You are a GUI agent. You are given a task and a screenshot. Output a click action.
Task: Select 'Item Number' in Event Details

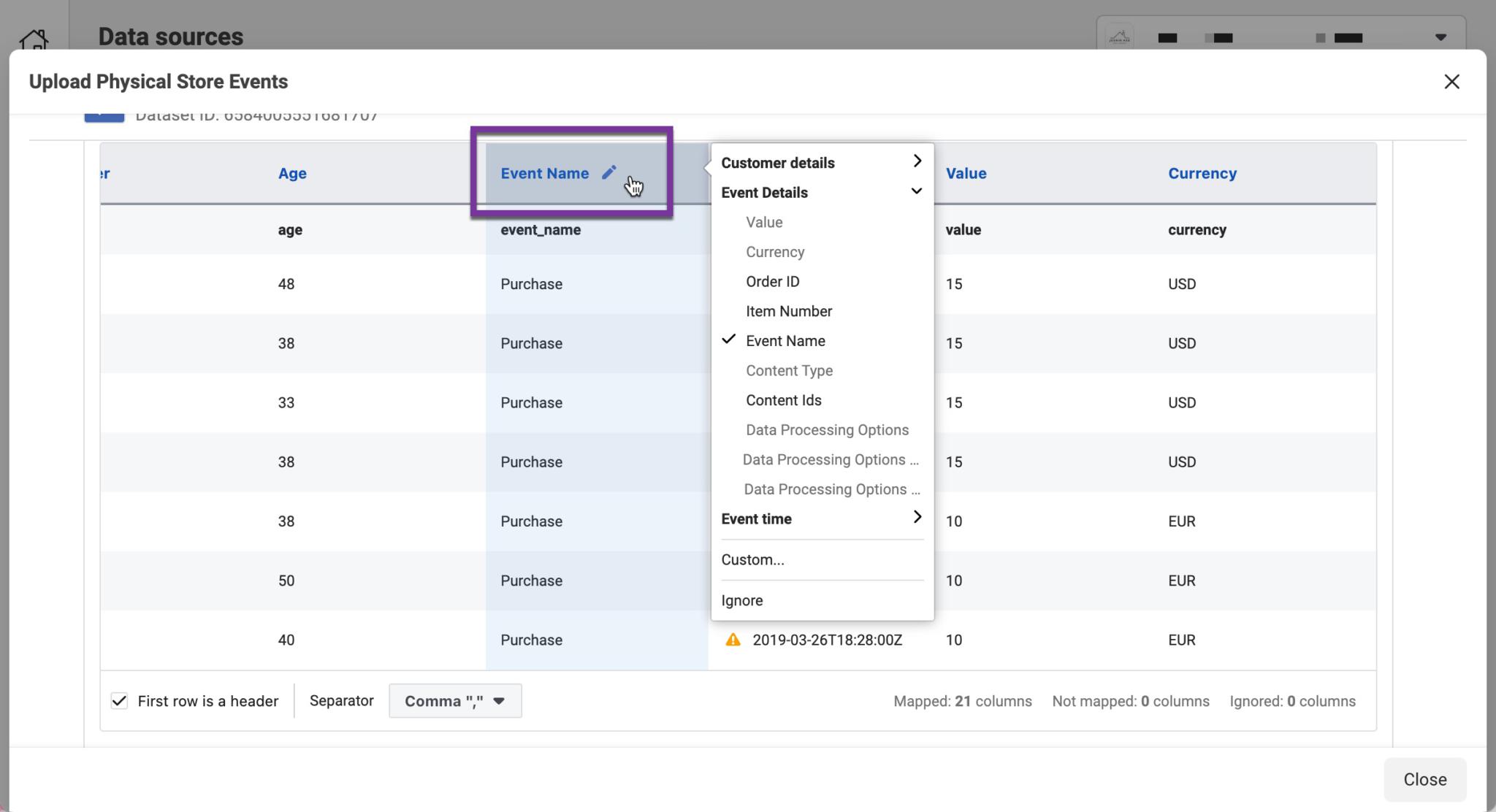tap(788, 310)
